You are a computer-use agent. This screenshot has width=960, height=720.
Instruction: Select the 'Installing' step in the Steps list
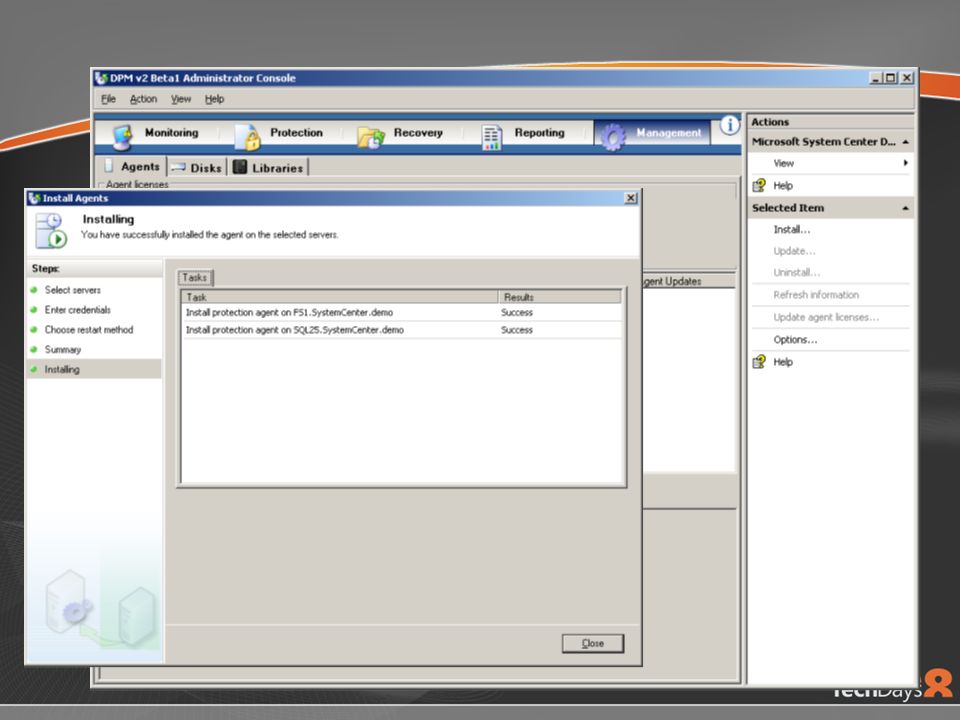click(94, 369)
